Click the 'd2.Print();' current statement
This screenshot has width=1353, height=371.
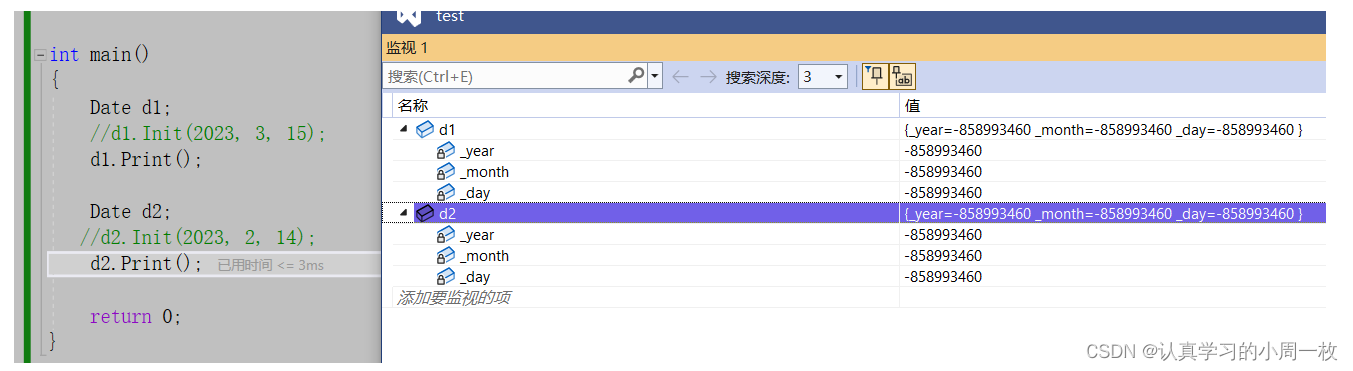(x=146, y=264)
